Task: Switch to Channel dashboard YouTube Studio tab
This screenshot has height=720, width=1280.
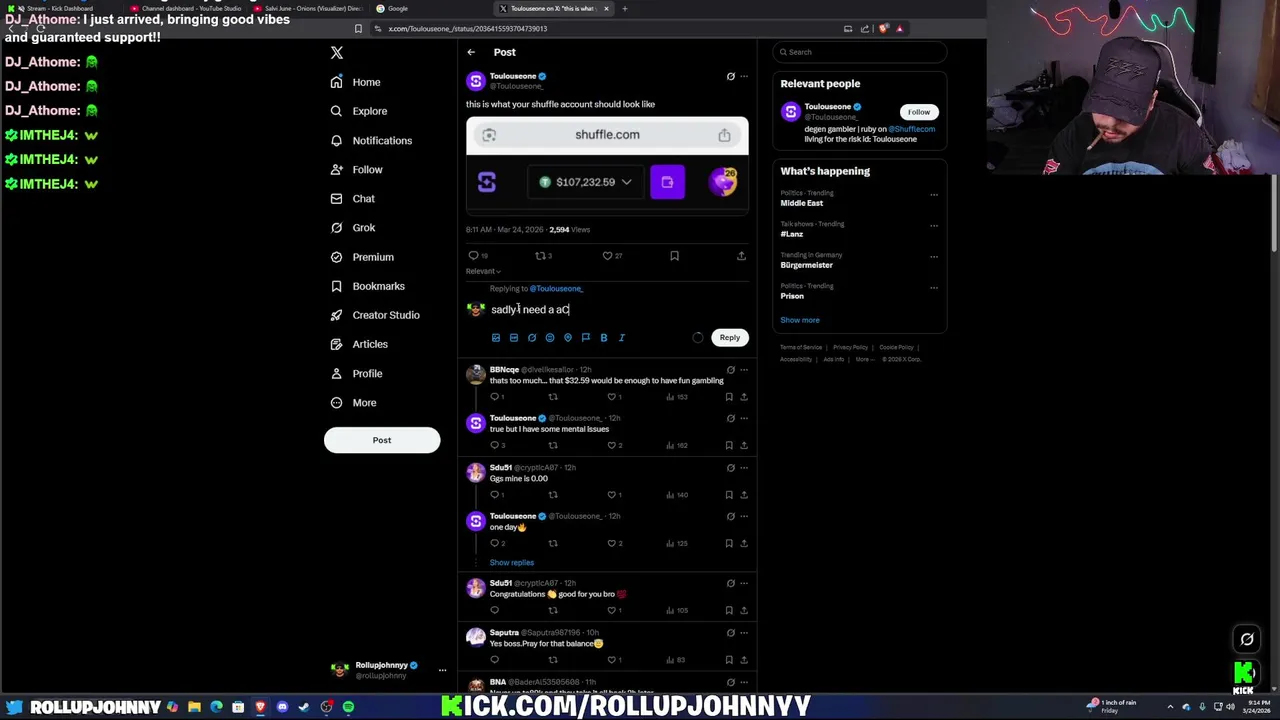Action: pyautogui.click(x=190, y=8)
